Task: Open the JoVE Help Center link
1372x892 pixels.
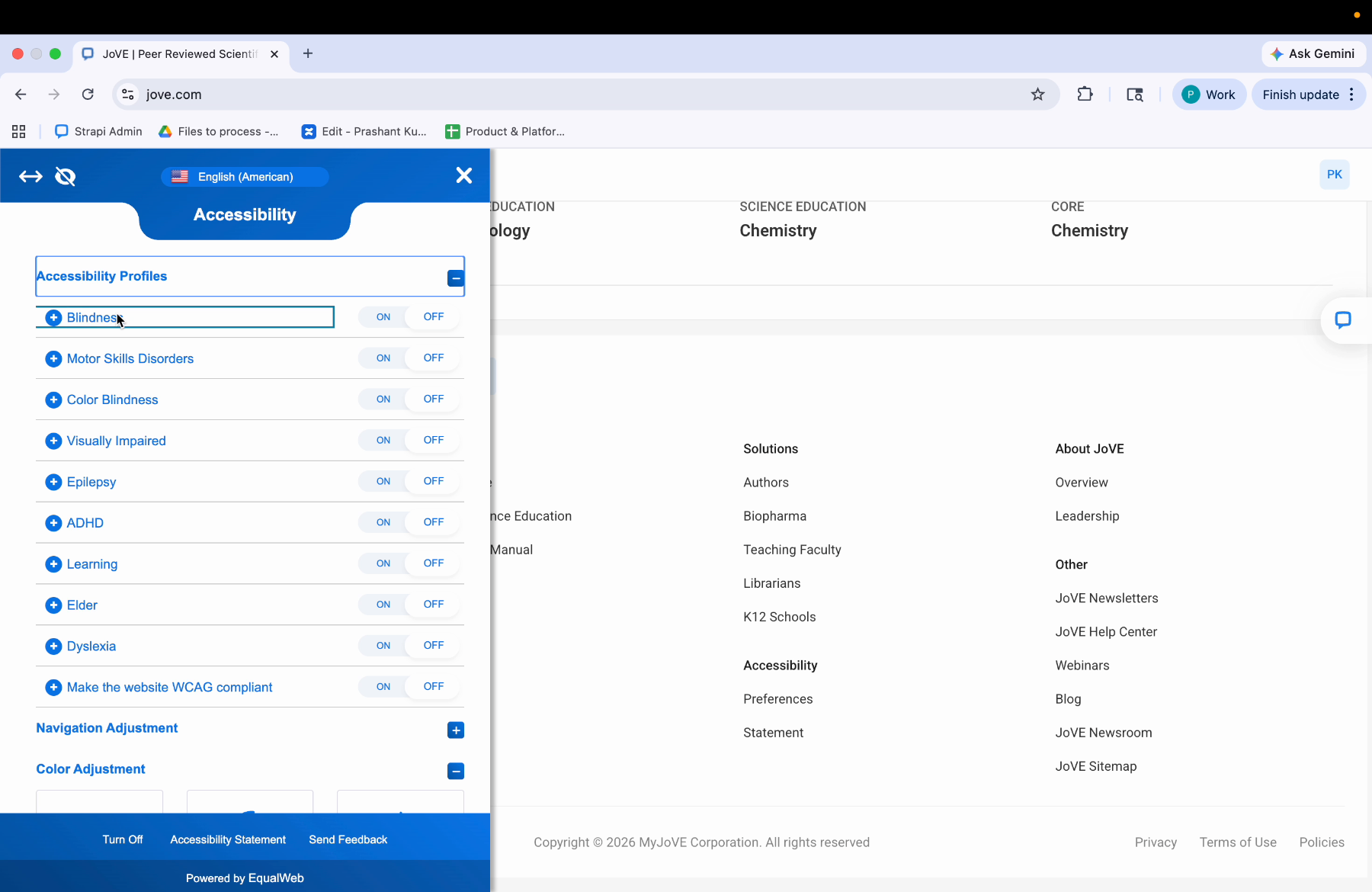Action: coord(1106,632)
